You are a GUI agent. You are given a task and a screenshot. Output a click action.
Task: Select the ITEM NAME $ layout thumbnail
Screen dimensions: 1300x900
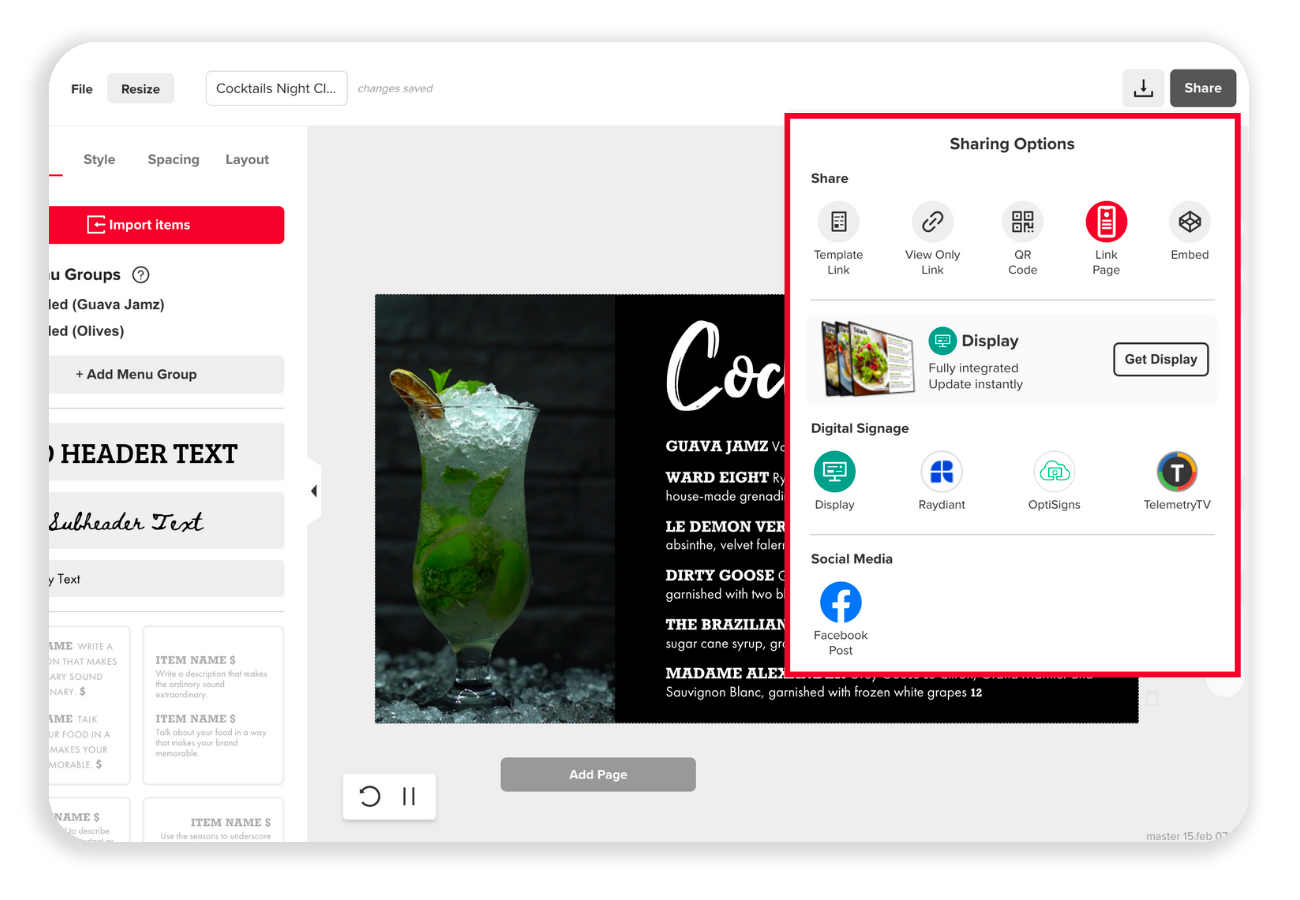213,705
